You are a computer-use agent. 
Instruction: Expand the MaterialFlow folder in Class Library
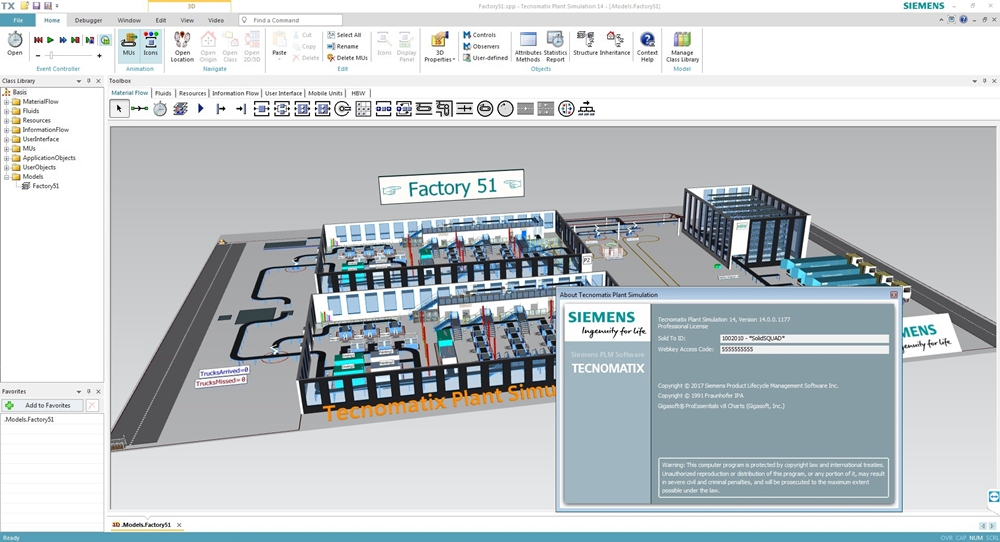tap(6, 101)
